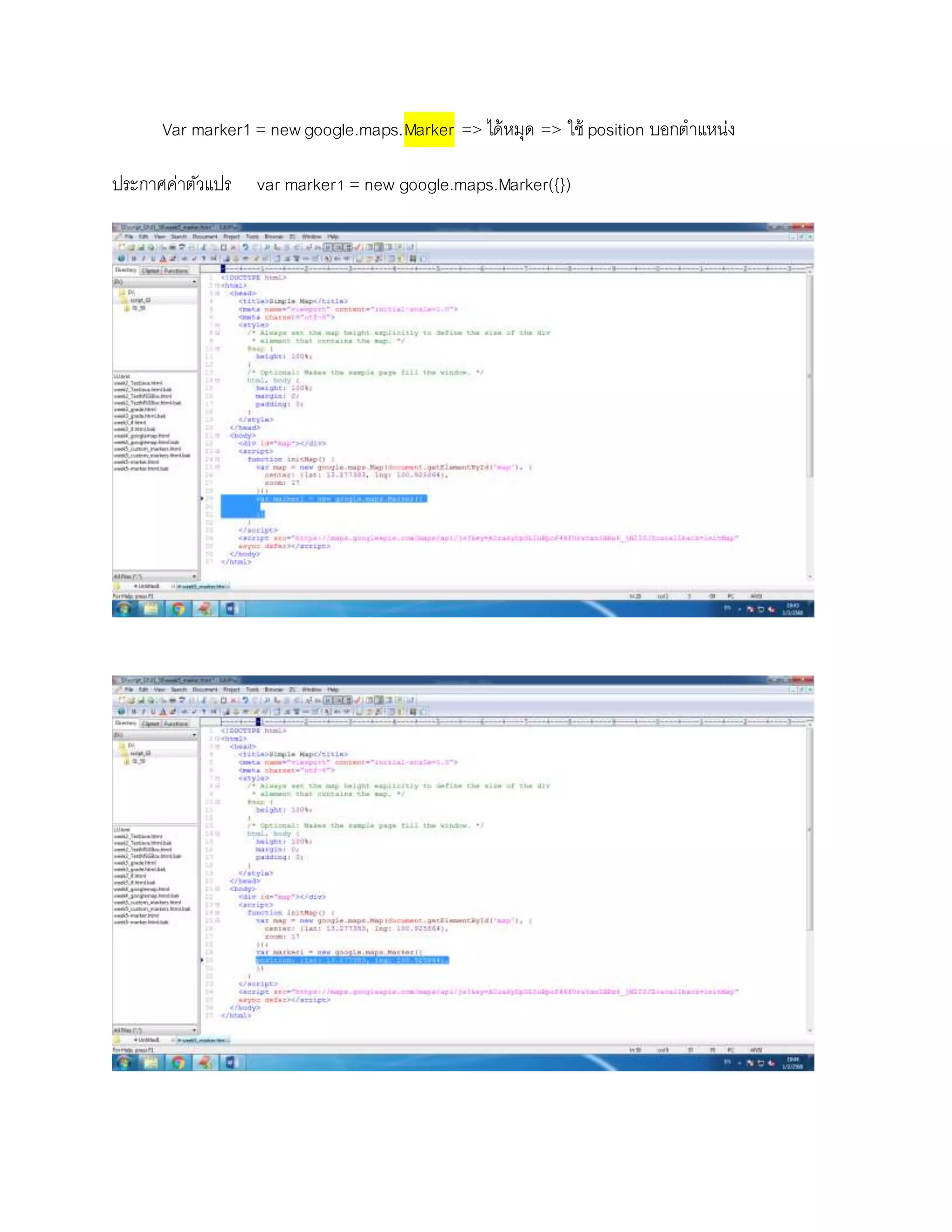Screen dimensions: 952x1232
Task: Click Font color A icon, upper screenshot
Action: point(163,258)
